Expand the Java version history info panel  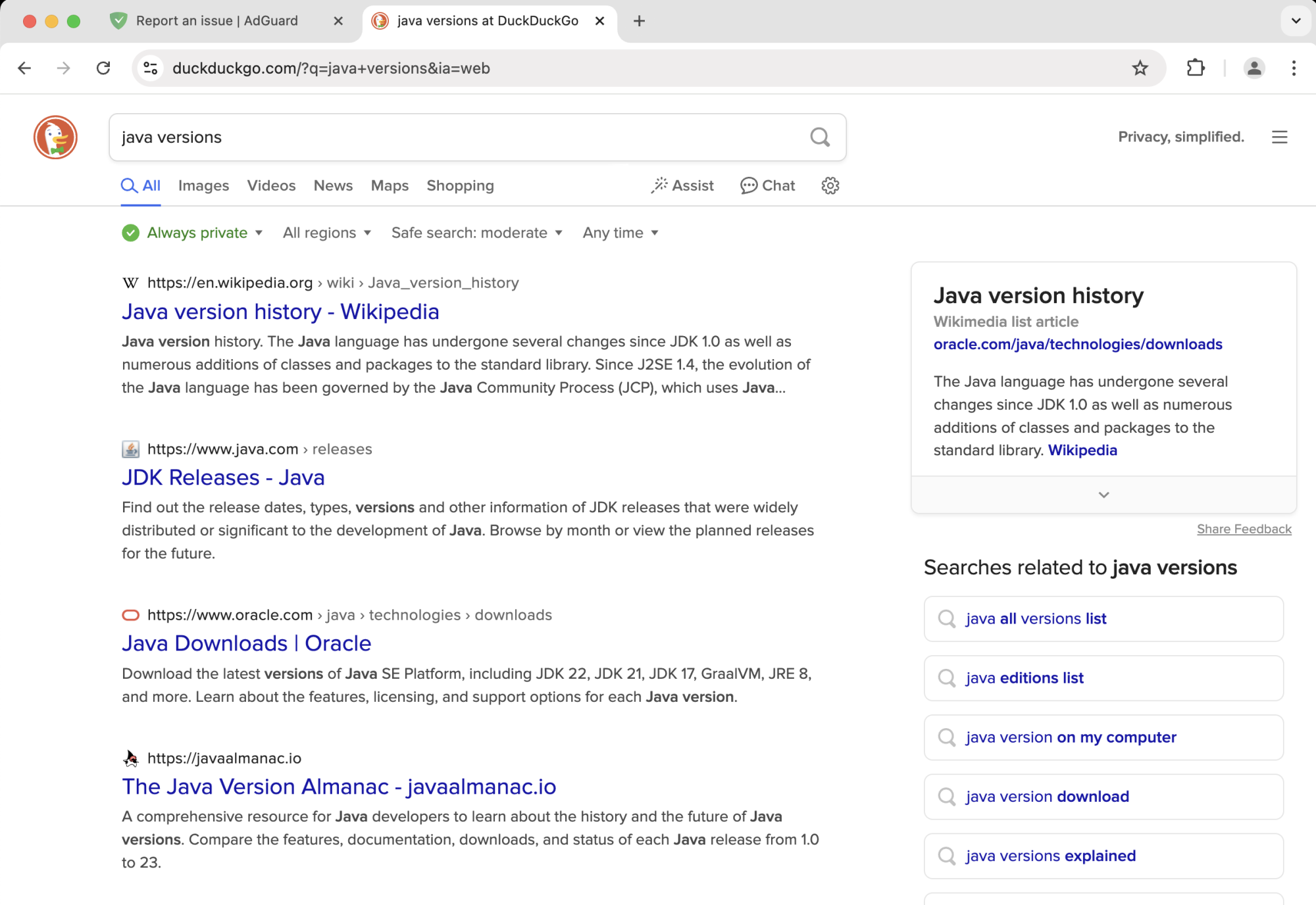1103,495
